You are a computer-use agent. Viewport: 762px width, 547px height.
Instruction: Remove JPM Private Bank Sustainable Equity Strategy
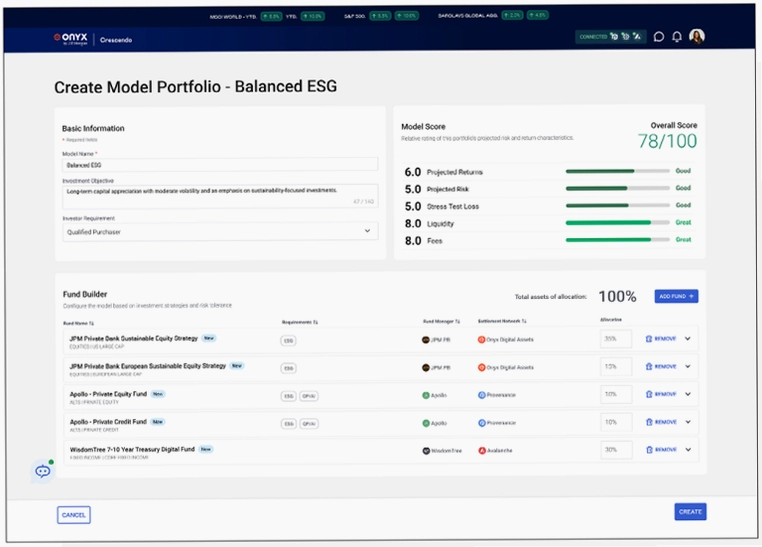(660, 339)
